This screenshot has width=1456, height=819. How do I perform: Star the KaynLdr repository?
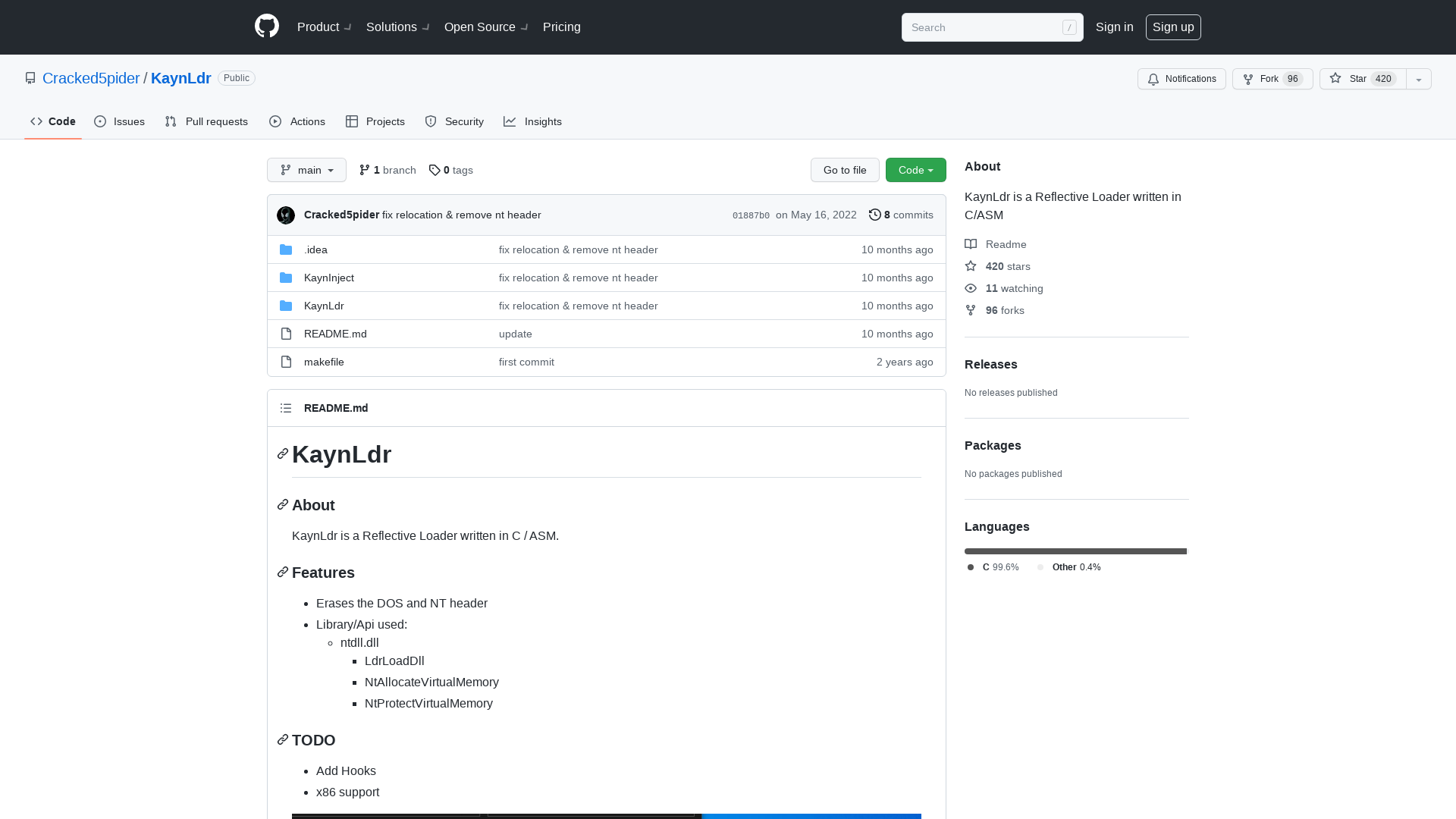(1363, 79)
